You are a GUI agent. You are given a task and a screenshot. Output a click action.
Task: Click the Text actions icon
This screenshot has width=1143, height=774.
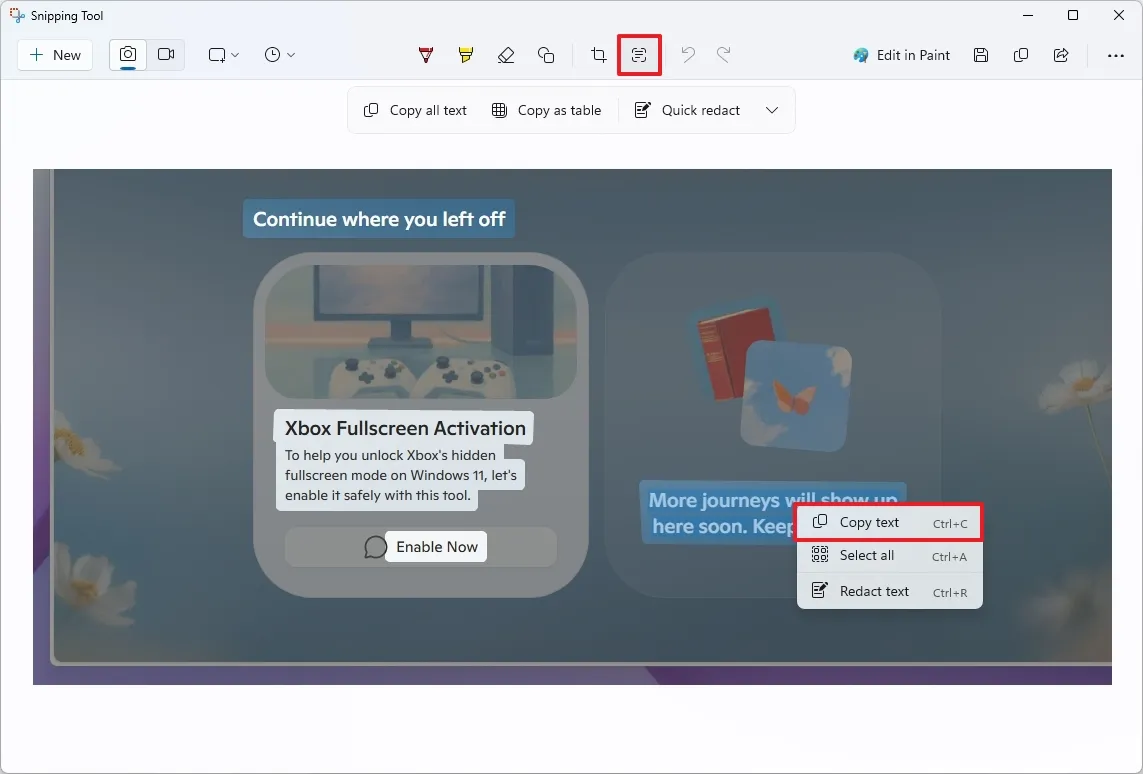tap(639, 55)
